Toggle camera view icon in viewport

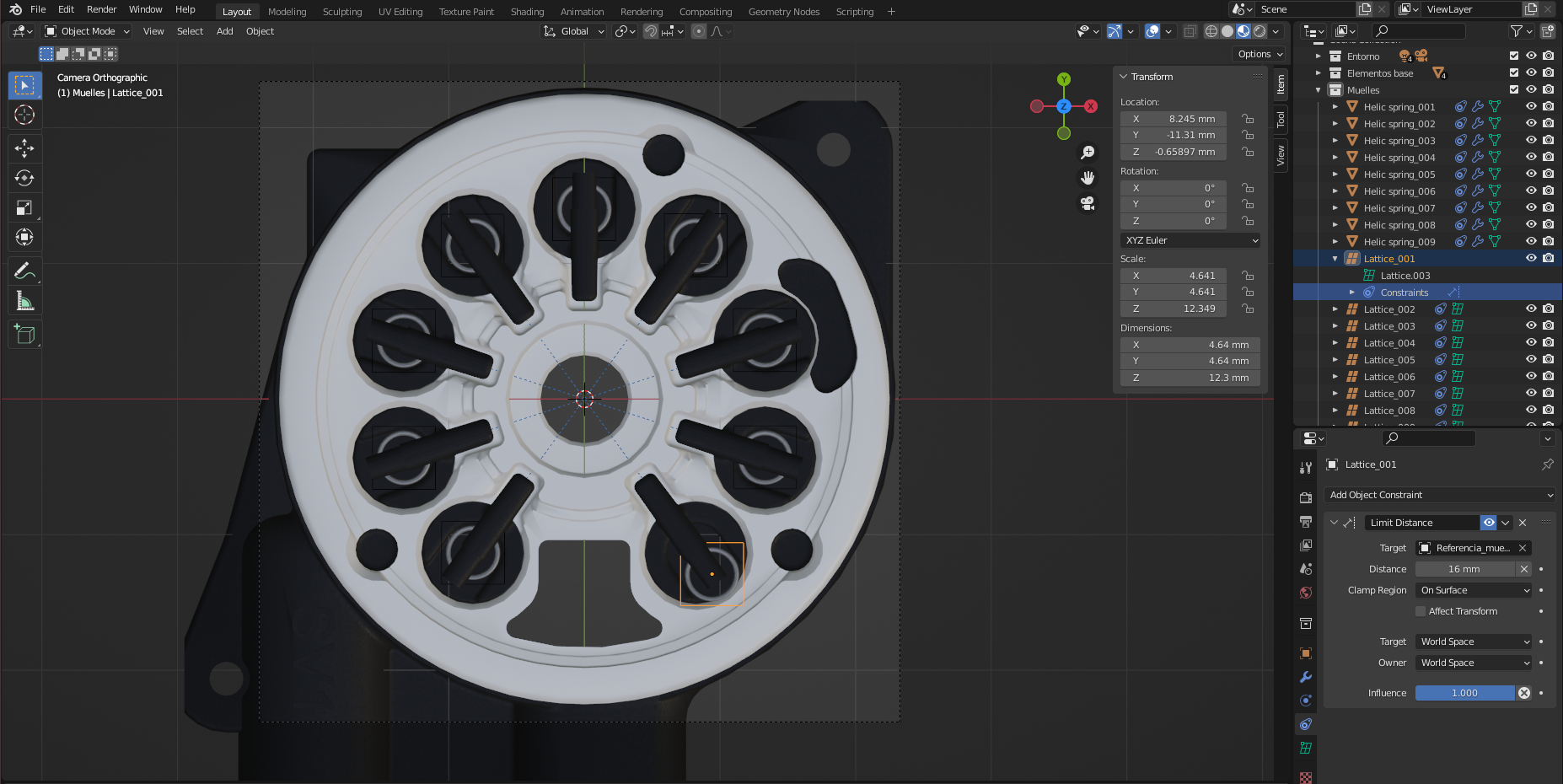pos(1088,203)
